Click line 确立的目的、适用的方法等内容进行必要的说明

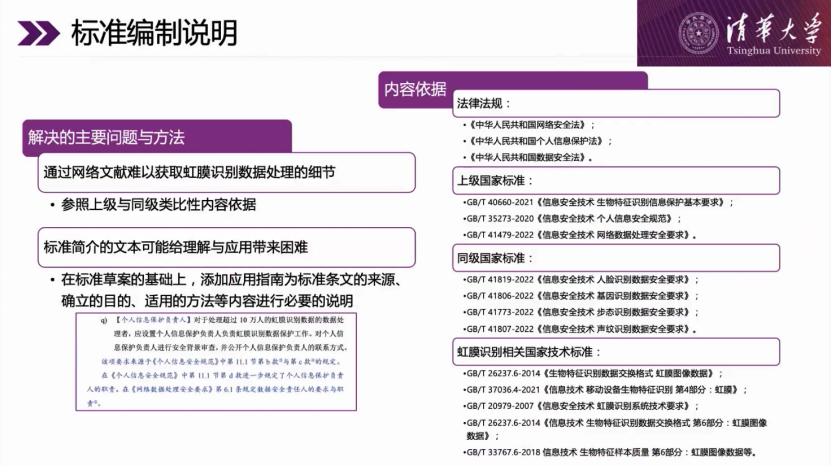[207, 301]
